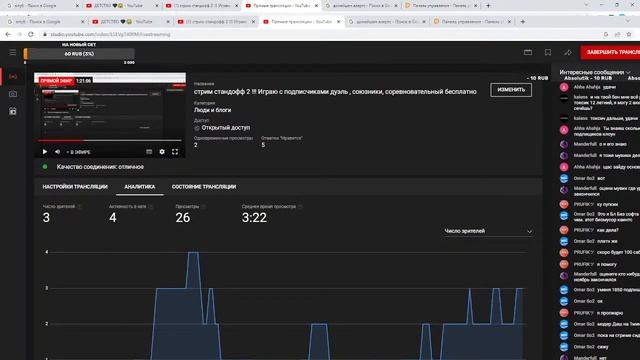Click the Google Translate icon in address bar
Screen dimensions: 640x360
click(606, 35)
